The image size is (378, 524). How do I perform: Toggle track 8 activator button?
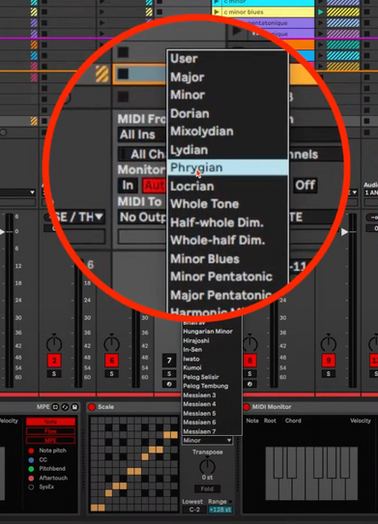[x=250, y=361]
